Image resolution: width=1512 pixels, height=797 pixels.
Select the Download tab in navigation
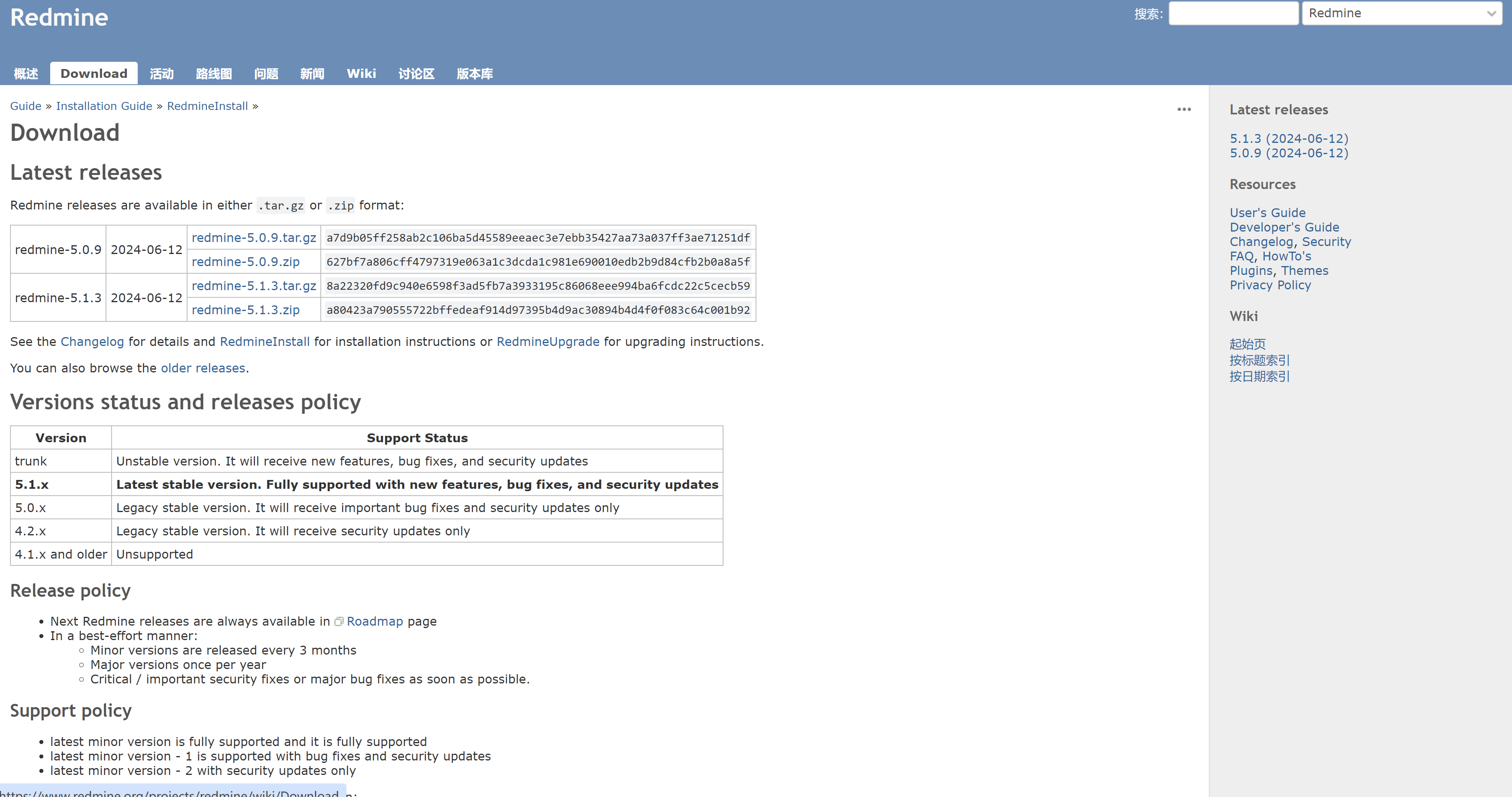click(x=93, y=73)
